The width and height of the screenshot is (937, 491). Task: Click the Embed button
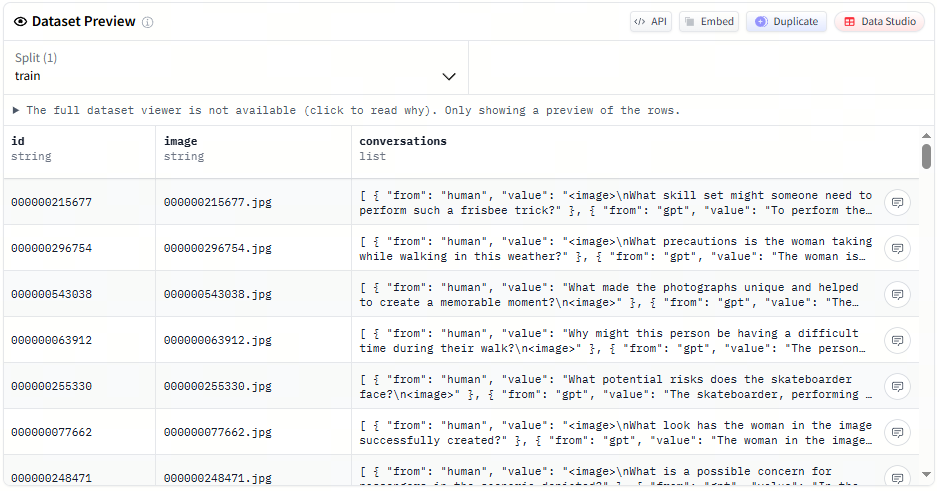click(x=709, y=22)
